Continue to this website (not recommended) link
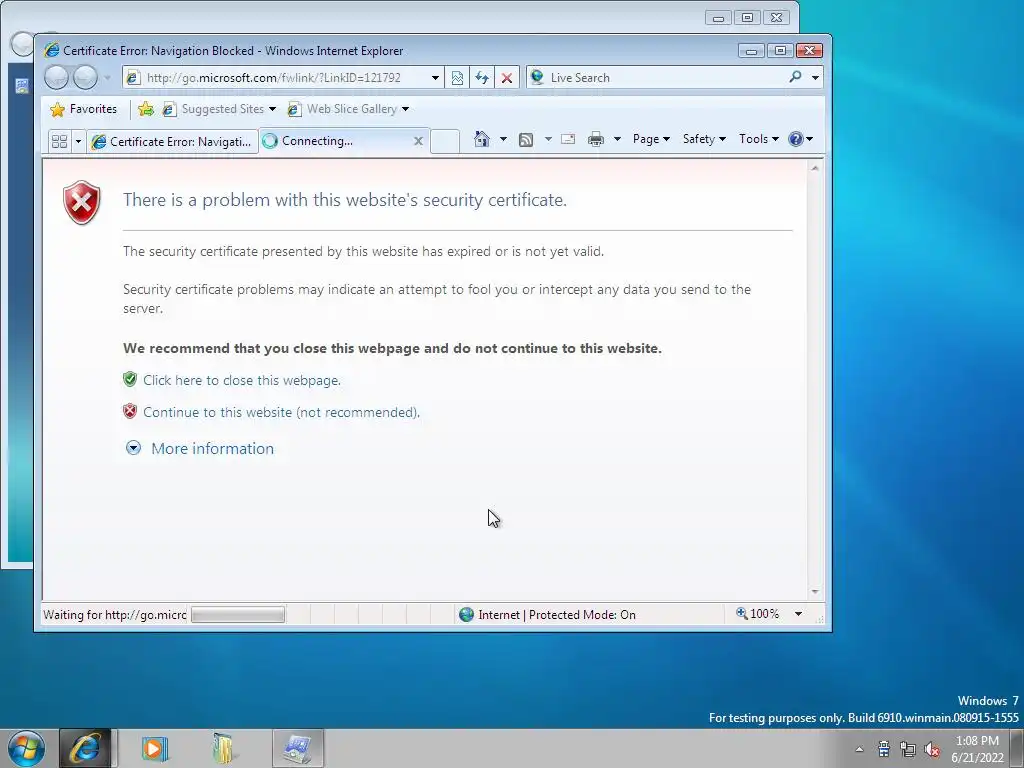 [x=281, y=412]
